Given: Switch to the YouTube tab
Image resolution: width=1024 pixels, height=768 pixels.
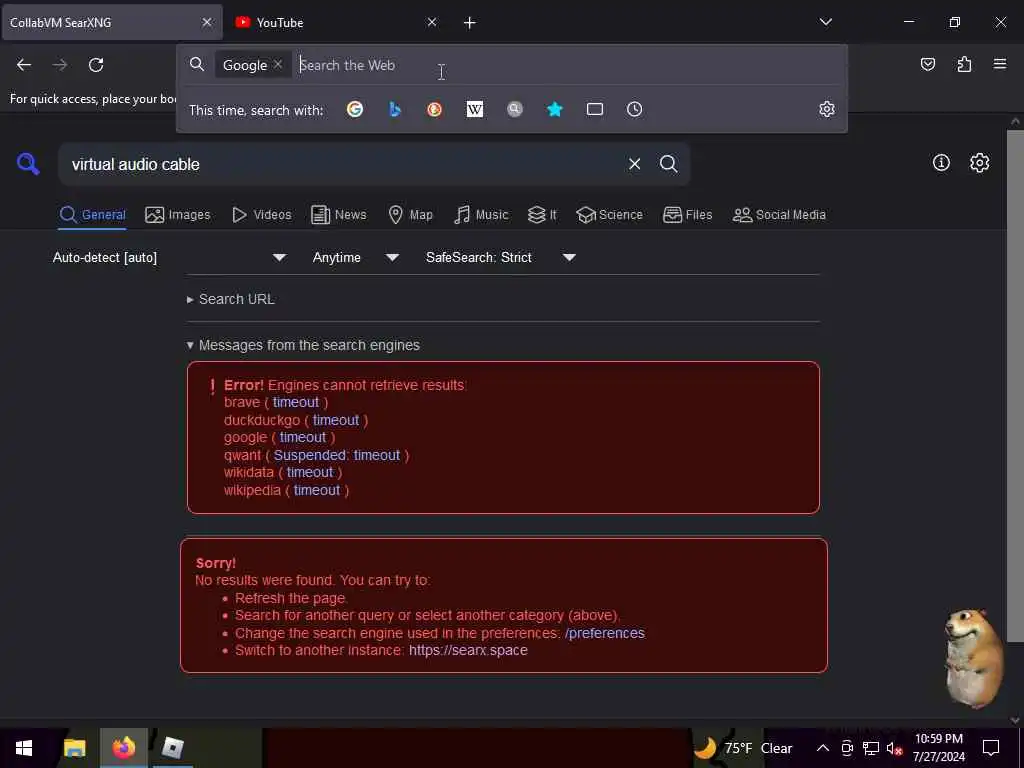Looking at the screenshot, I should pos(334,22).
